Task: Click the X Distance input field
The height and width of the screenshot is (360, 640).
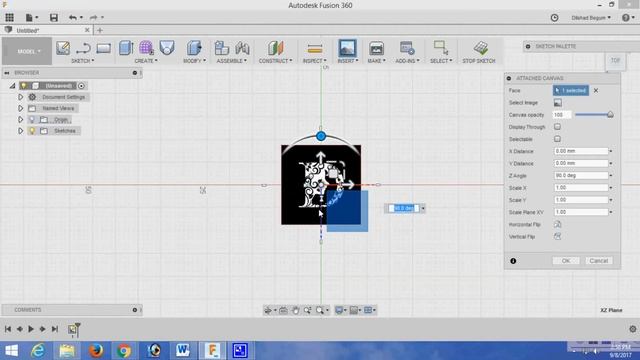Action: click(581, 151)
